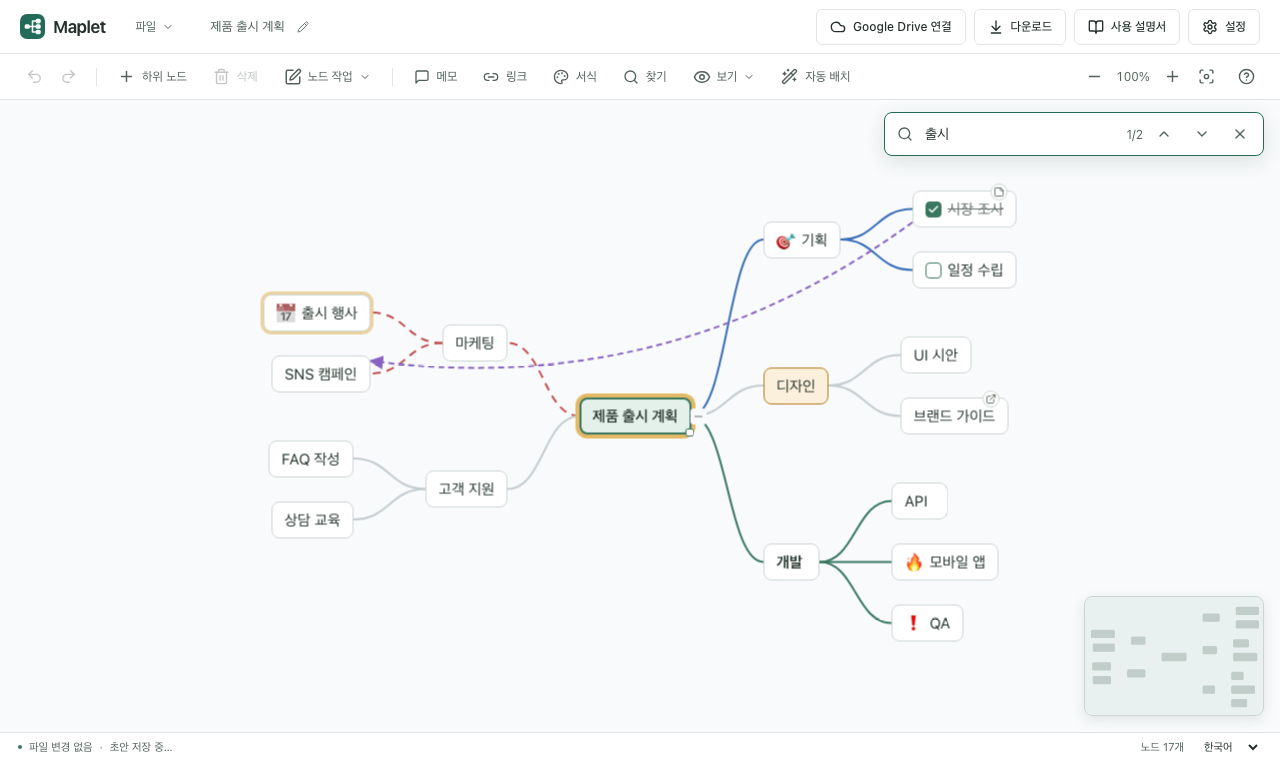The width and height of the screenshot is (1280, 760).
Task: Click 링크 toolbar button
Action: (x=505, y=77)
